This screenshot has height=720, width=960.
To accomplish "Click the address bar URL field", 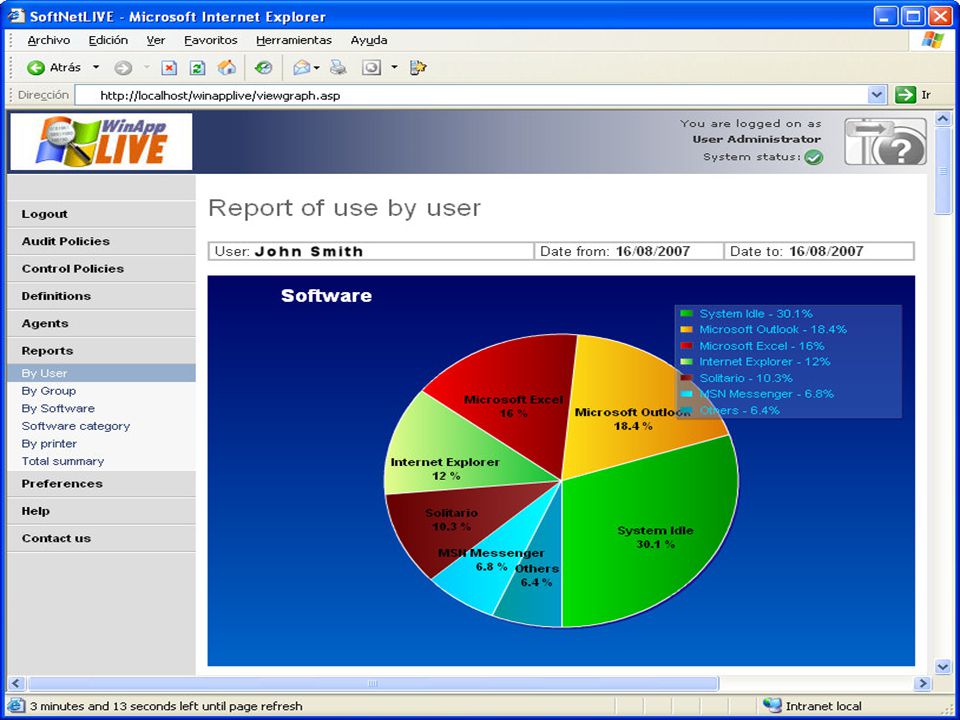I will [471, 95].
